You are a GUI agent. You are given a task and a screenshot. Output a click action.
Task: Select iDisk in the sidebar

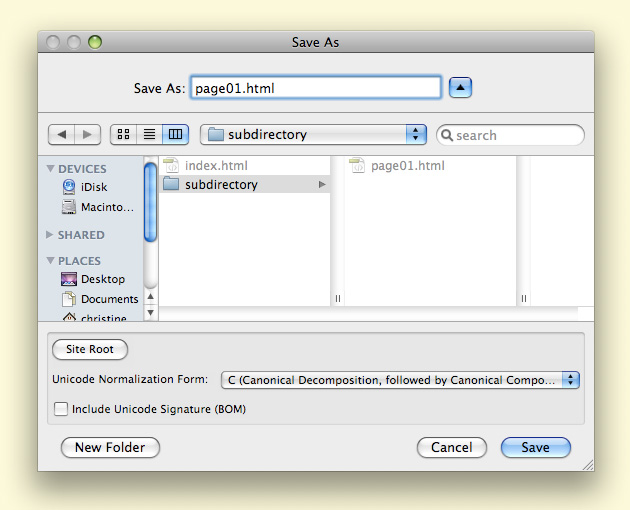[93, 187]
